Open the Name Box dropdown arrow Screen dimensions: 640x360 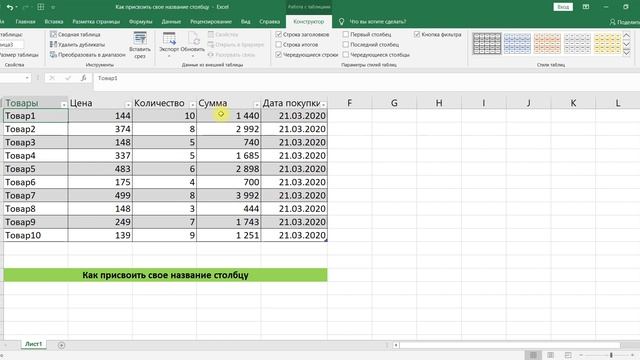point(27,78)
